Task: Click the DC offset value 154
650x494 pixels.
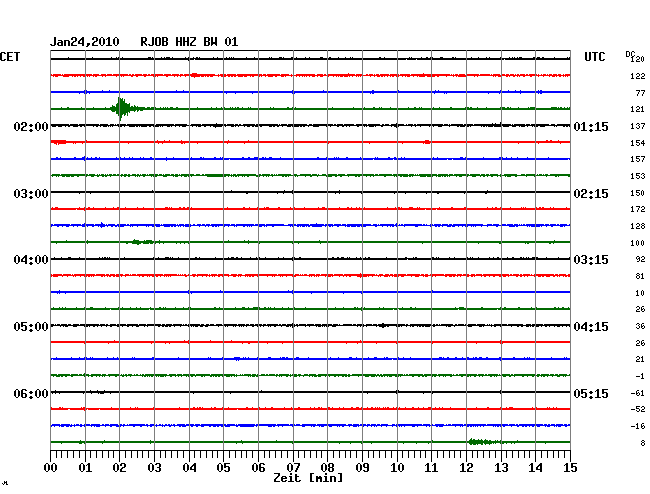Action: [638, 143]
